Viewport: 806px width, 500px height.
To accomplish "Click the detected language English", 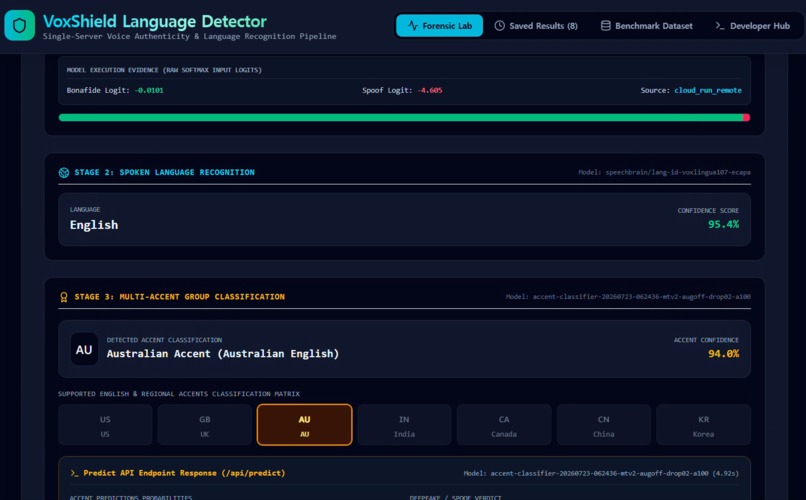I will pyautogui.click(x=94, y=225).
